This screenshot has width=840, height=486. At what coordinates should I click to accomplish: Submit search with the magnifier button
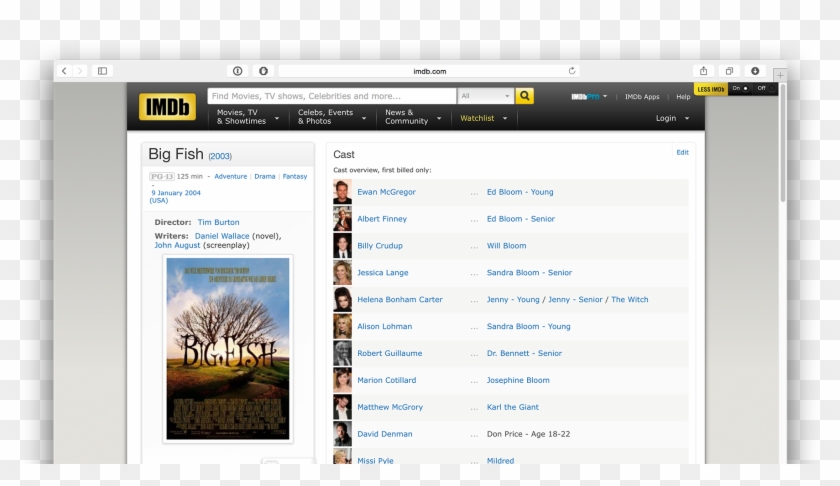pyautogui.click(x=524, y=96)
